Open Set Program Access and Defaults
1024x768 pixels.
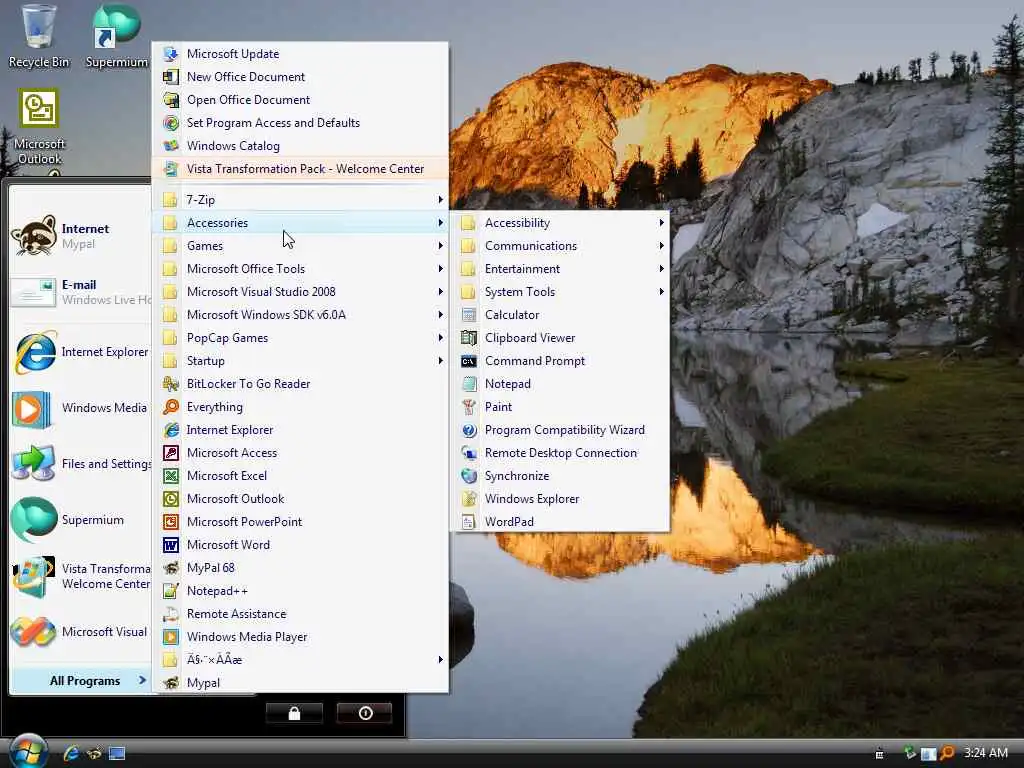(x=300, y=123)
